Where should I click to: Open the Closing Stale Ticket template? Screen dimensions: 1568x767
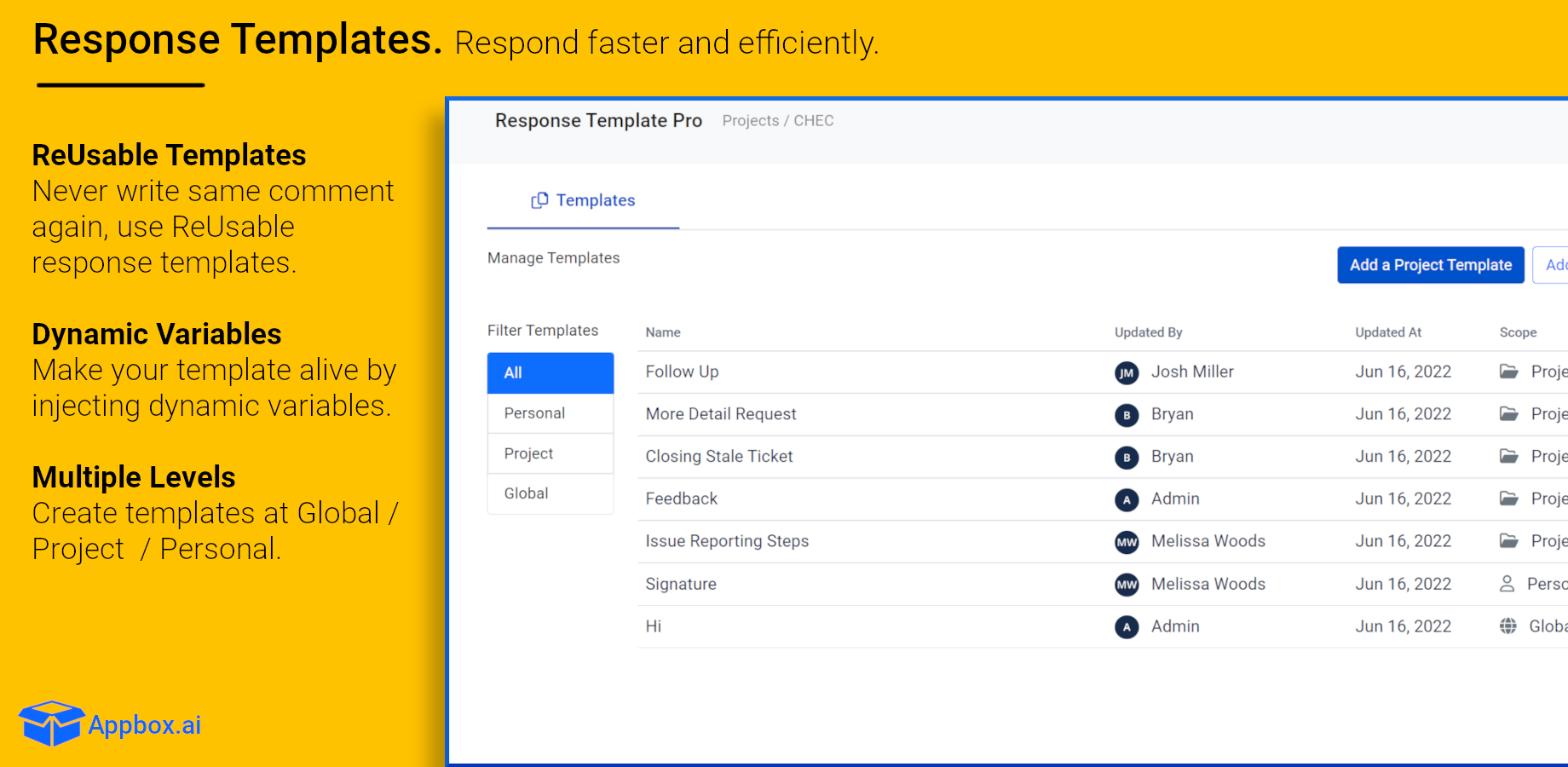click(719, 456)
